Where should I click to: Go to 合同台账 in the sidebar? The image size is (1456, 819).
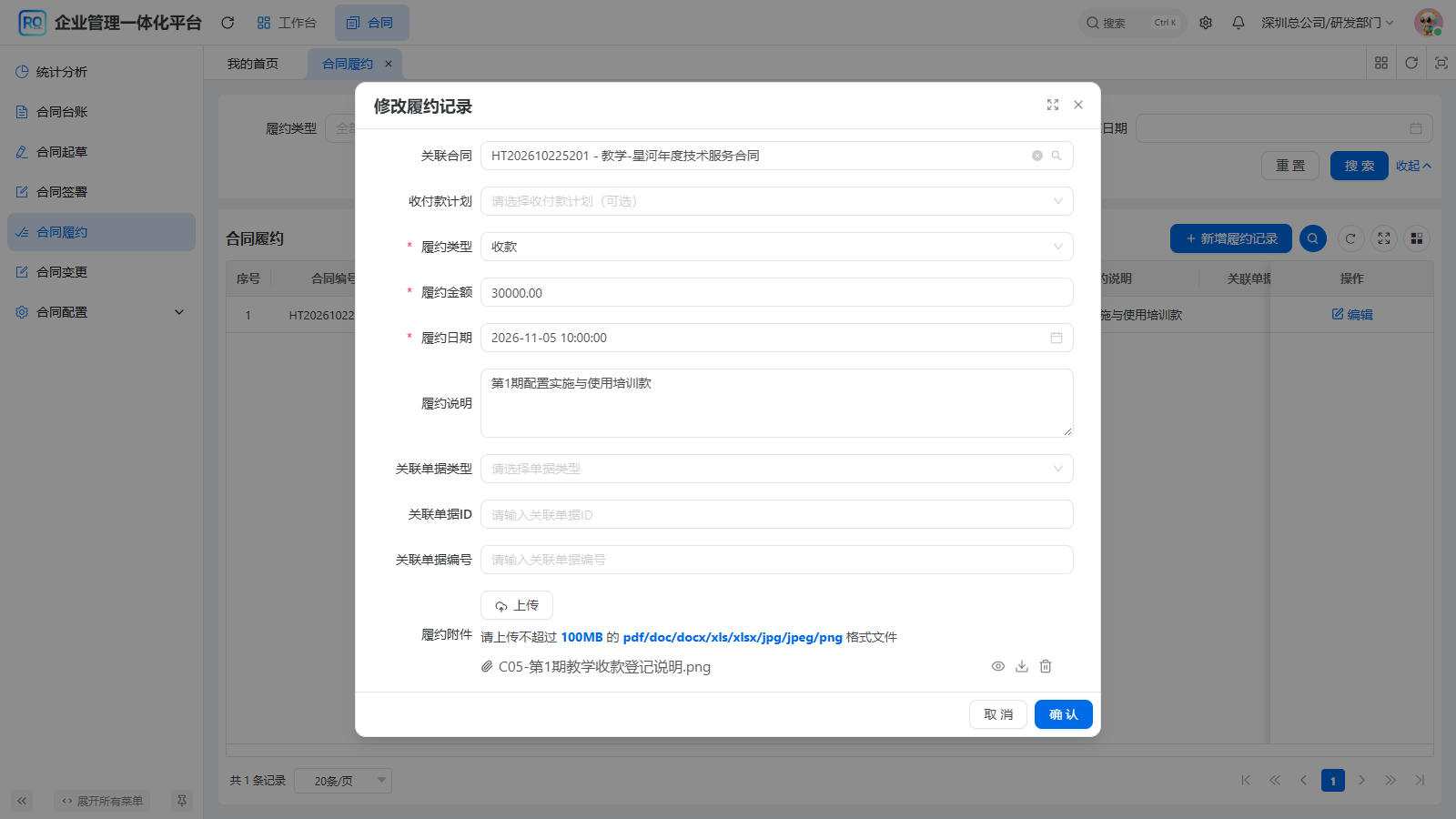click(101, 112)
